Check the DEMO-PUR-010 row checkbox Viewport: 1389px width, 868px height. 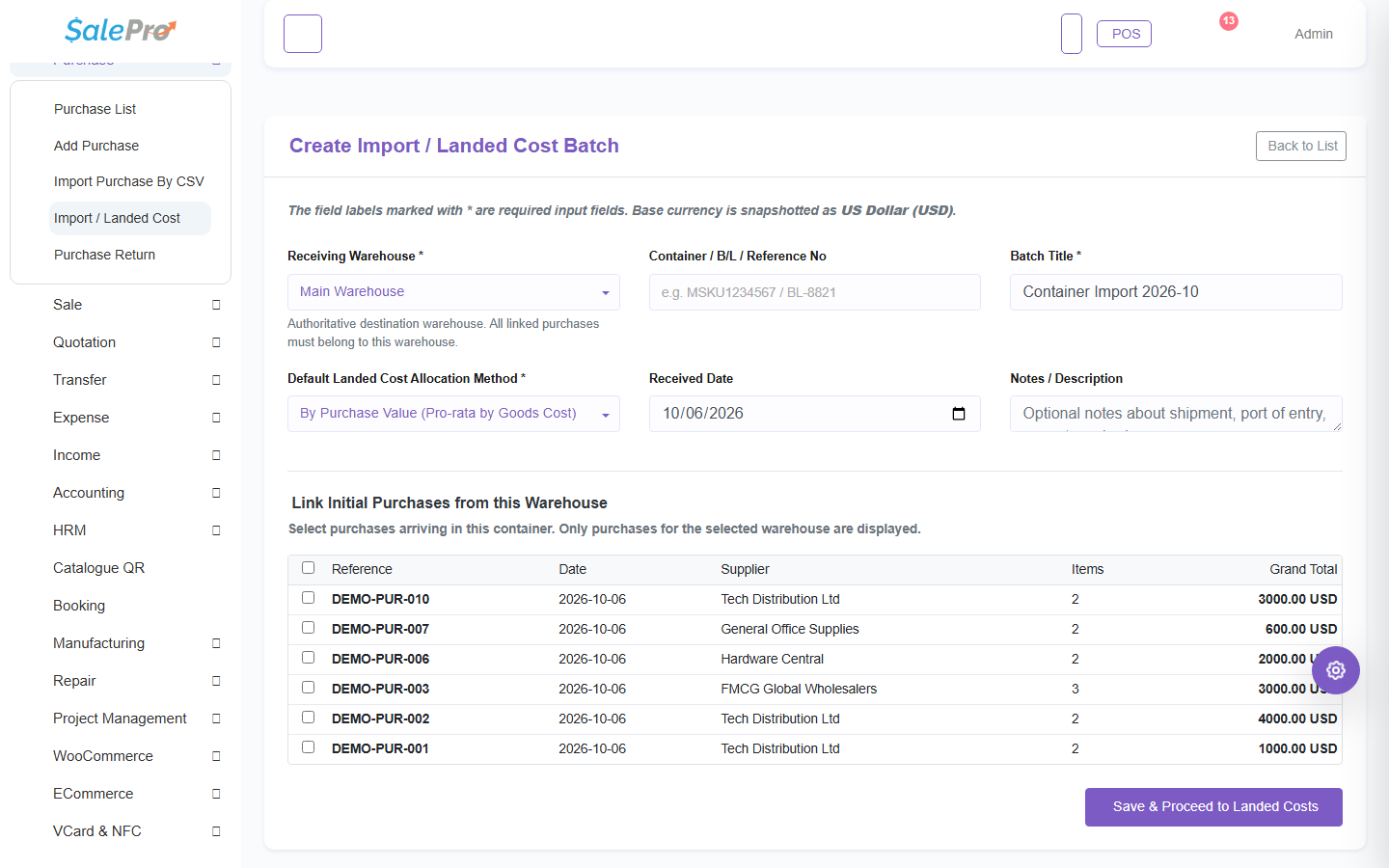[x=309, y=598]
